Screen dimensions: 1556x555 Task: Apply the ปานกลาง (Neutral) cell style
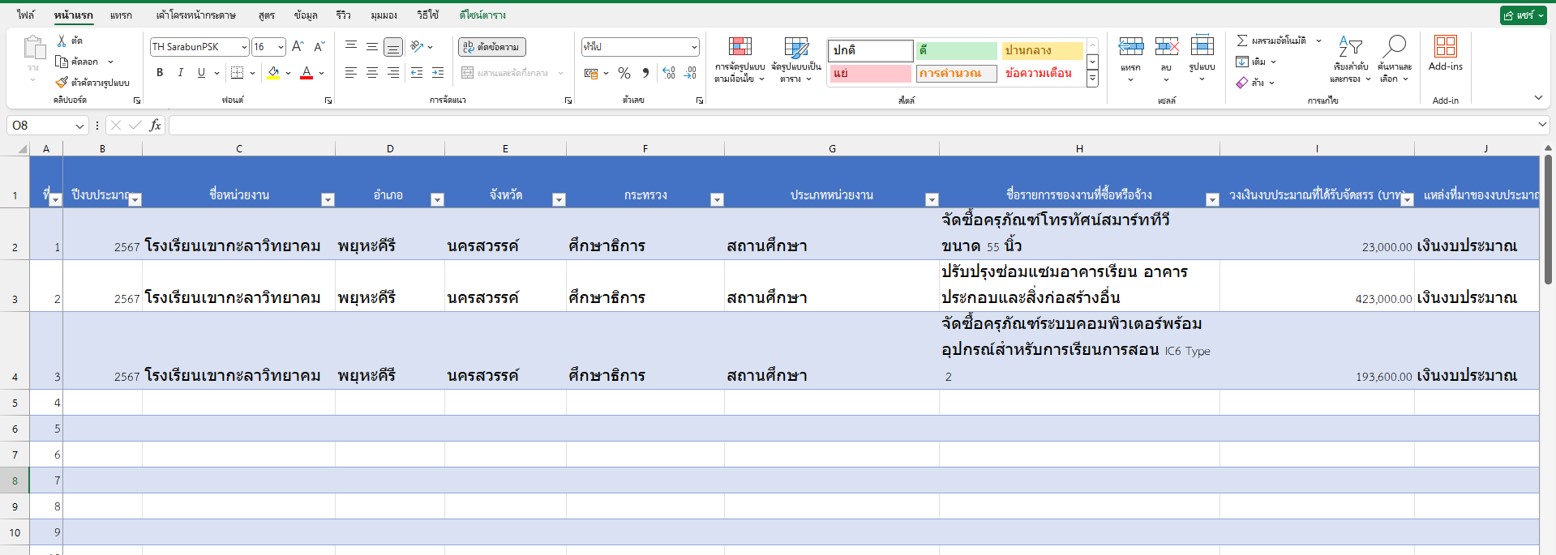point(1043,51)
